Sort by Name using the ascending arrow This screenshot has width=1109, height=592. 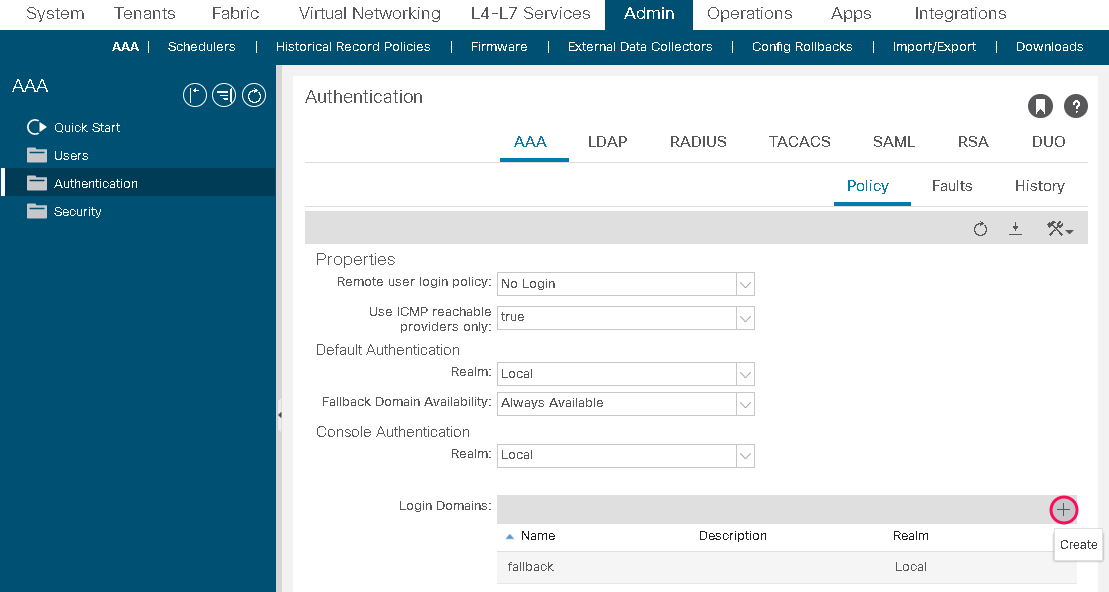coord(510,536)
